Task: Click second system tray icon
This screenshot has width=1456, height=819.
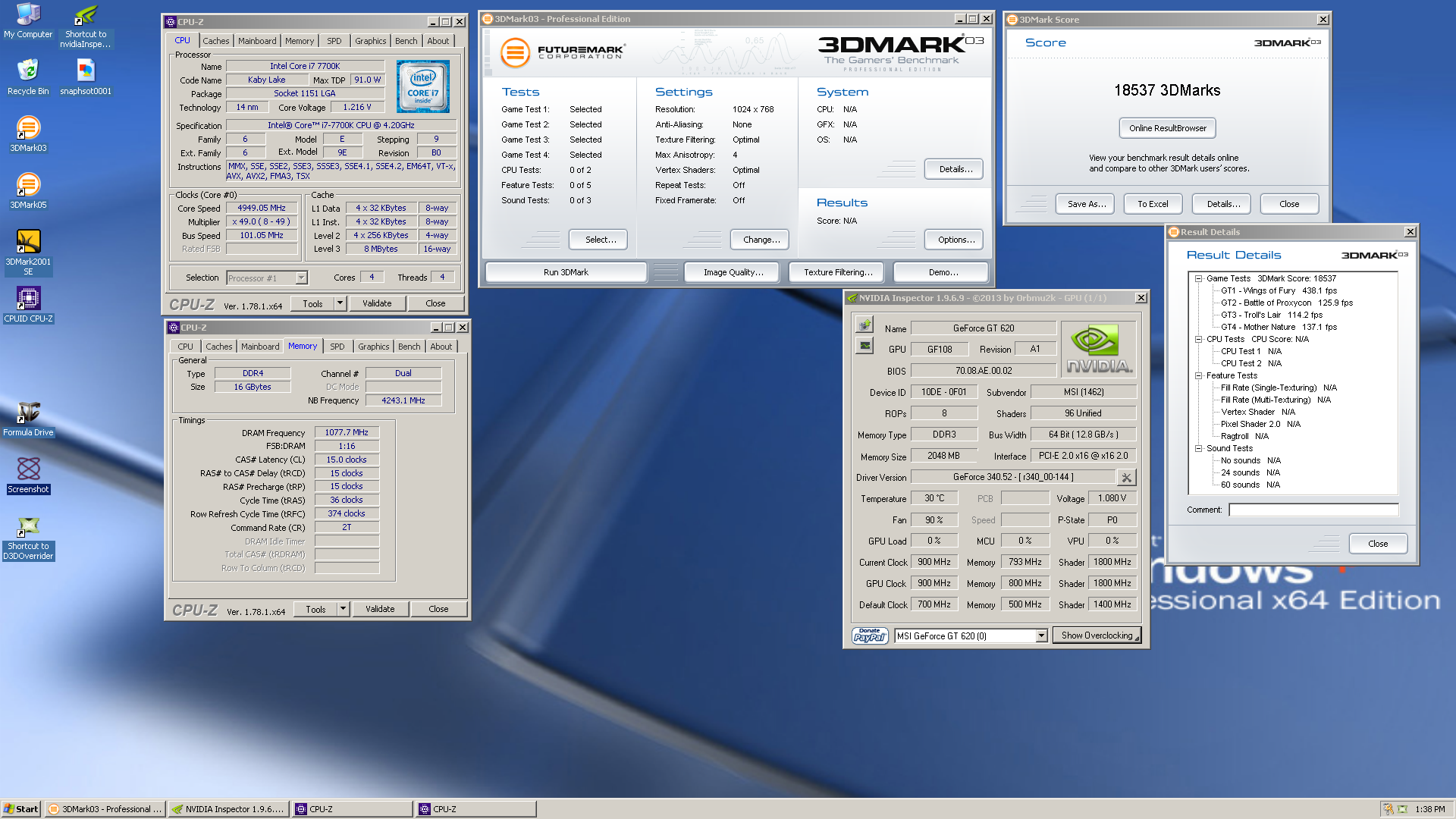Action: (x=1402, y=809)
